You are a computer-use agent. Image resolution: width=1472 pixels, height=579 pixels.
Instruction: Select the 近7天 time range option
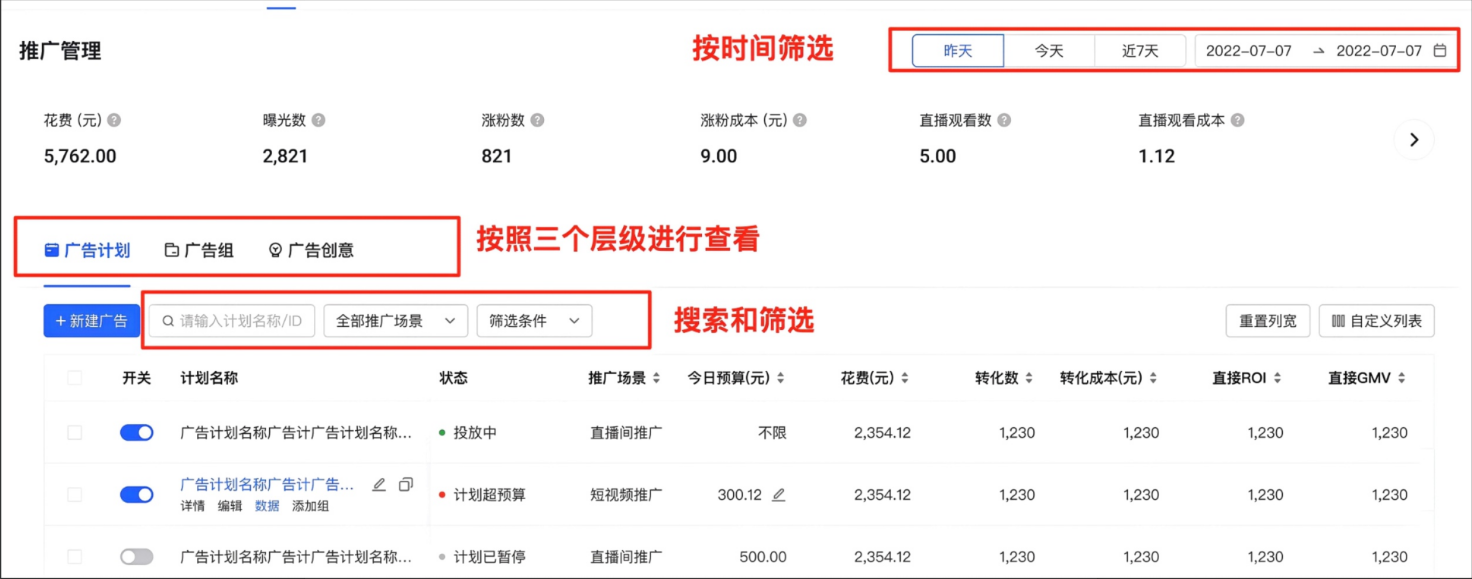click(x=1140, y=51)
